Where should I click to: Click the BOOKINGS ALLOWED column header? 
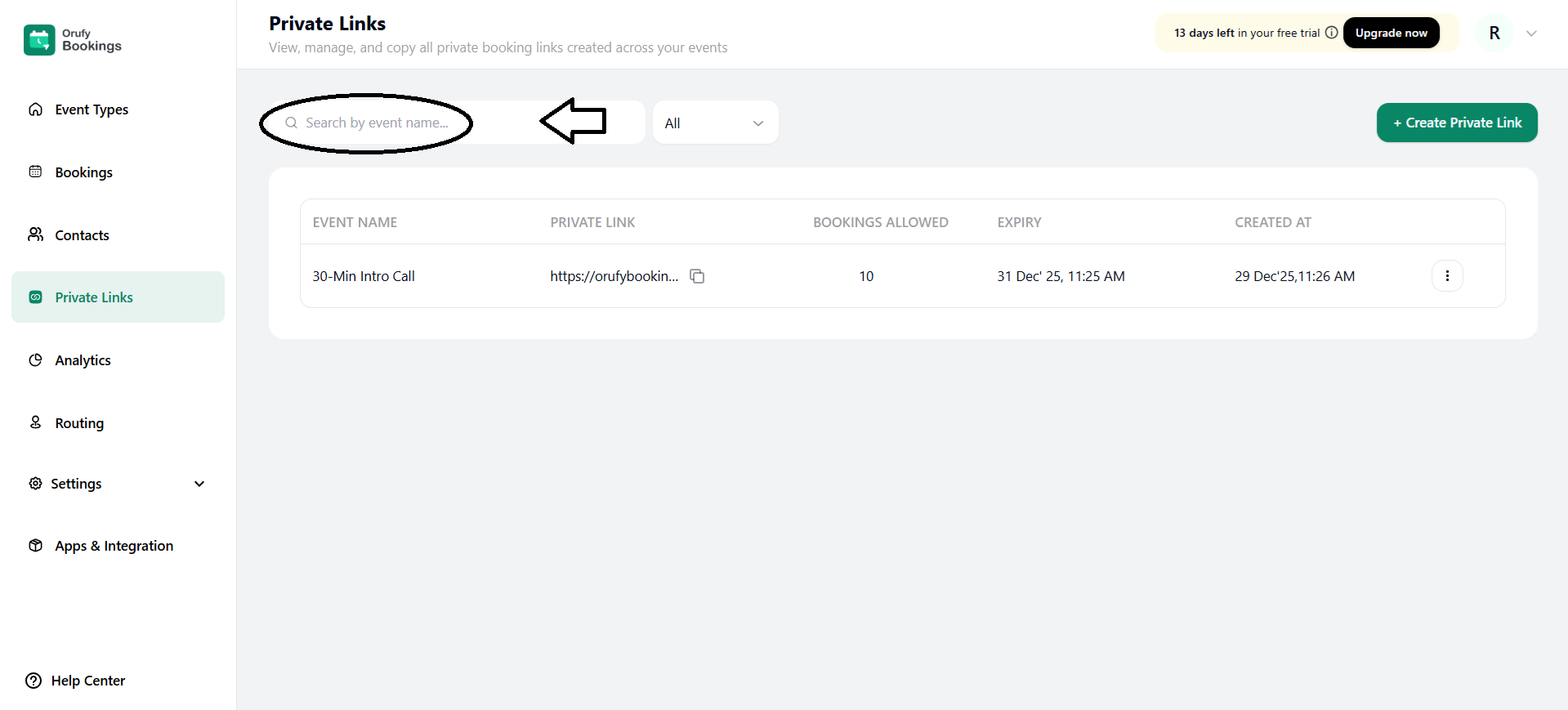[880, 222]
